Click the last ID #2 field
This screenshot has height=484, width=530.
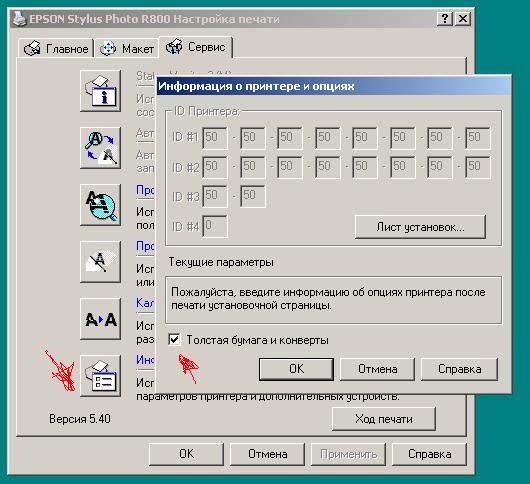click(478, 167)
